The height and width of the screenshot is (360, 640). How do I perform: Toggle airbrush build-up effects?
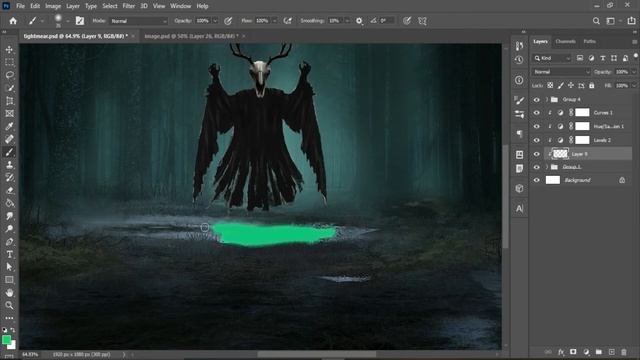pos(288,21)
